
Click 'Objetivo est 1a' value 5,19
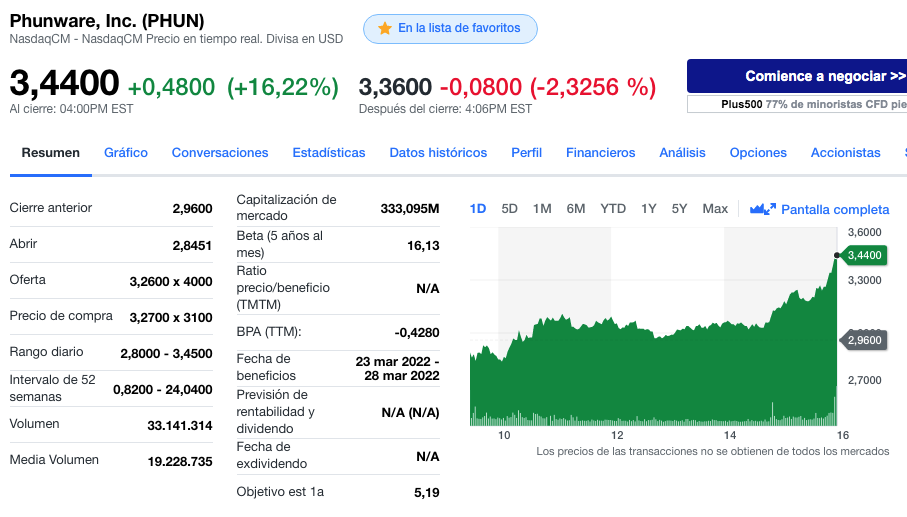coord(427,493)
